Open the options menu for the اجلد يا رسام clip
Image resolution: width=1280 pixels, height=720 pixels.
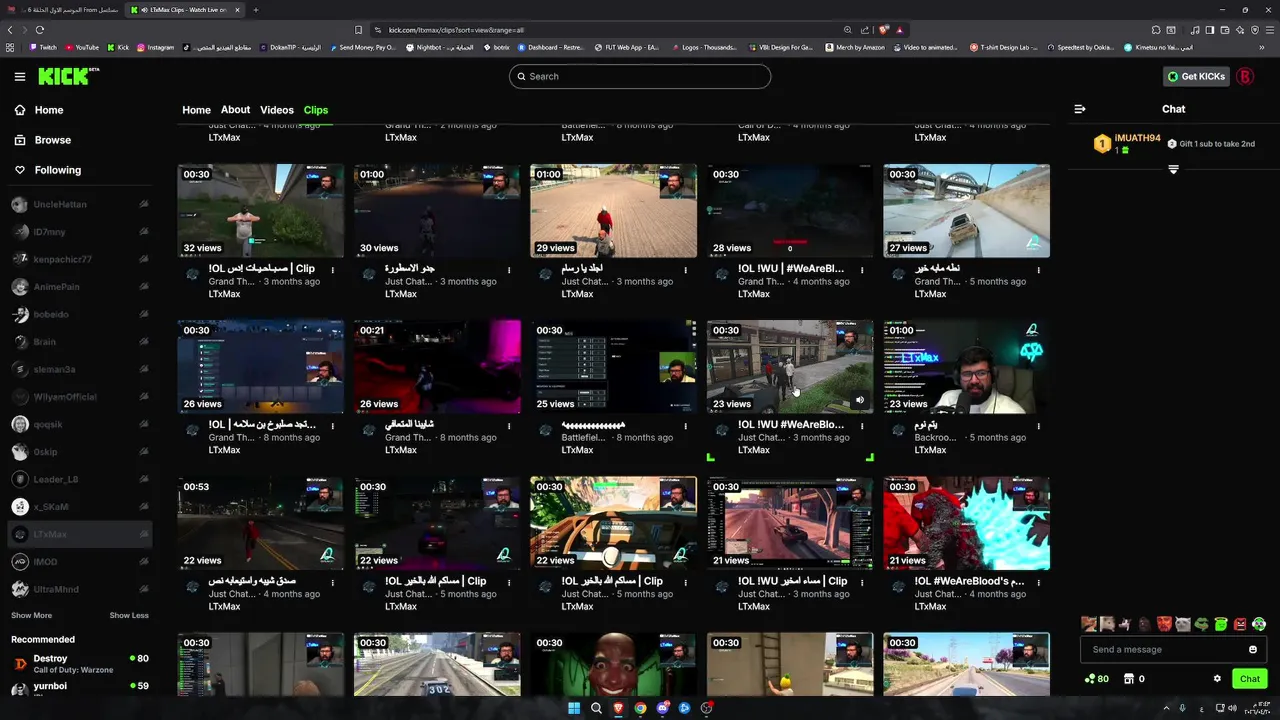pos(685,270)
